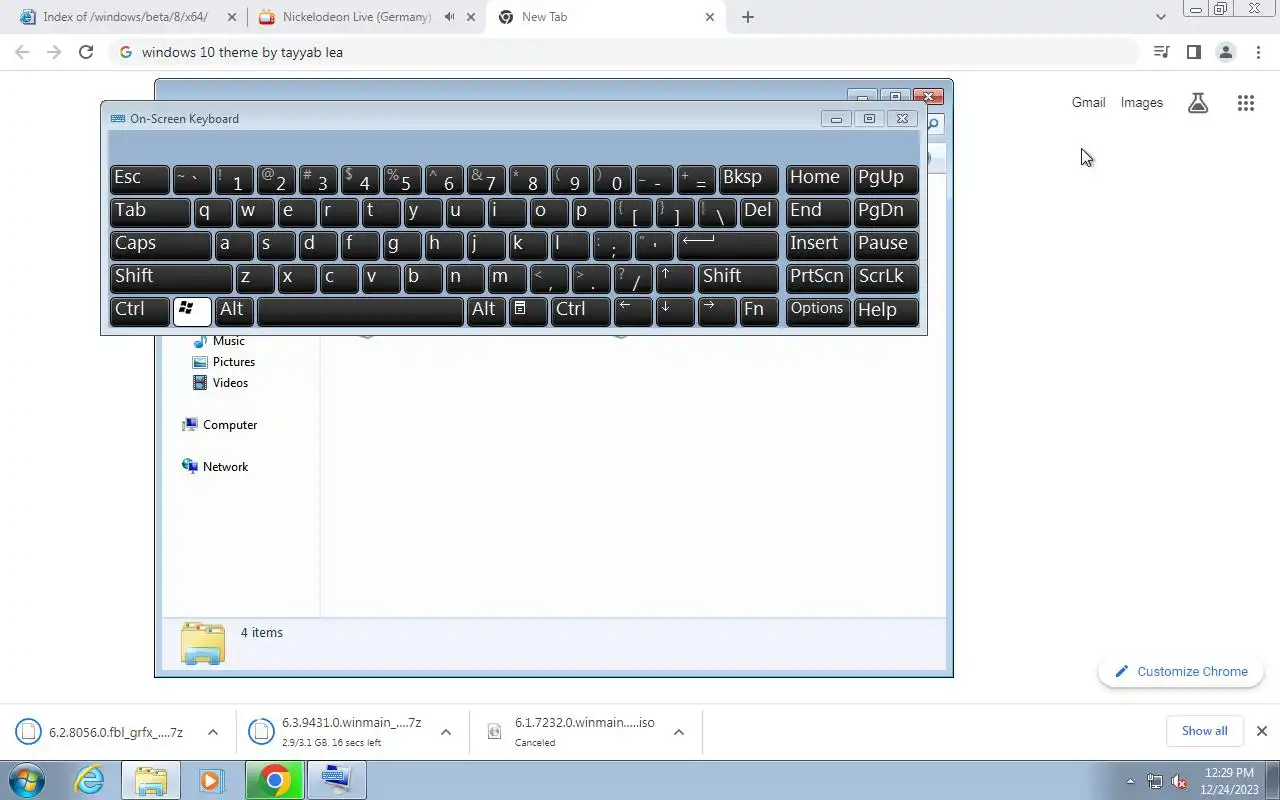Click the taskbar clock showing 12:29 PM

tap(1229, 781)
